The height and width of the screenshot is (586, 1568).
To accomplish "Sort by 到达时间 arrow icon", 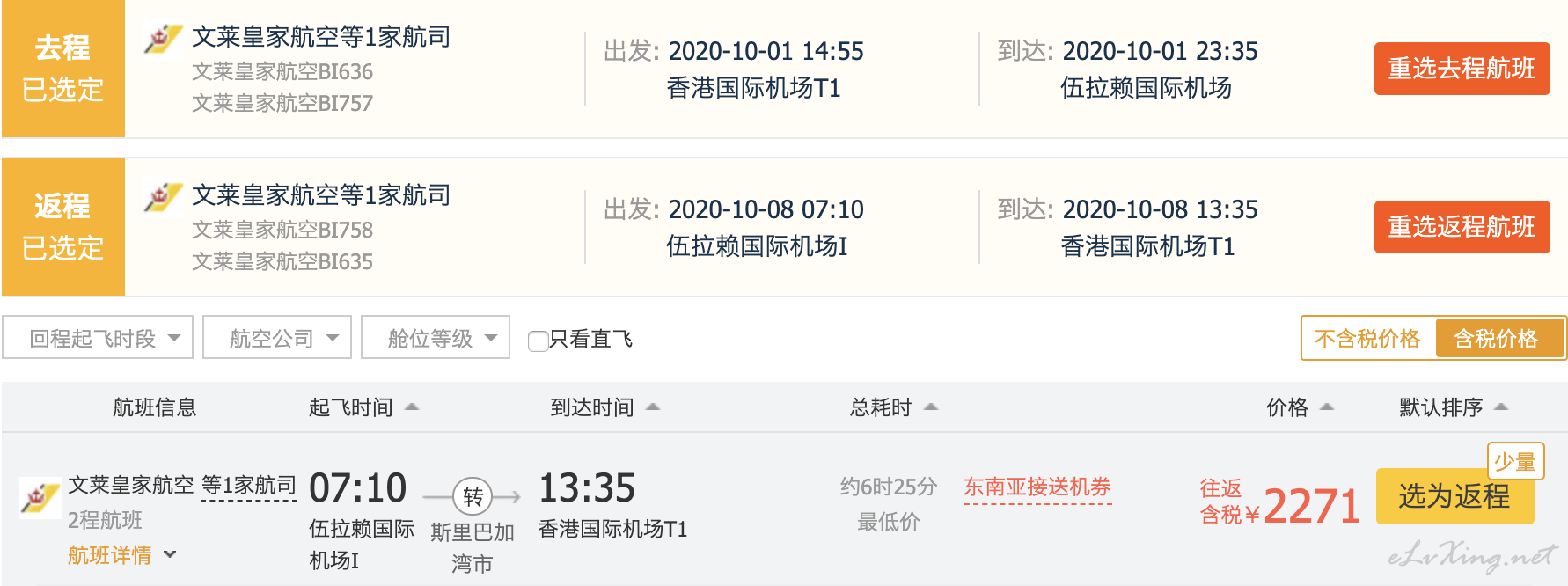I will (x=653, y=407).
